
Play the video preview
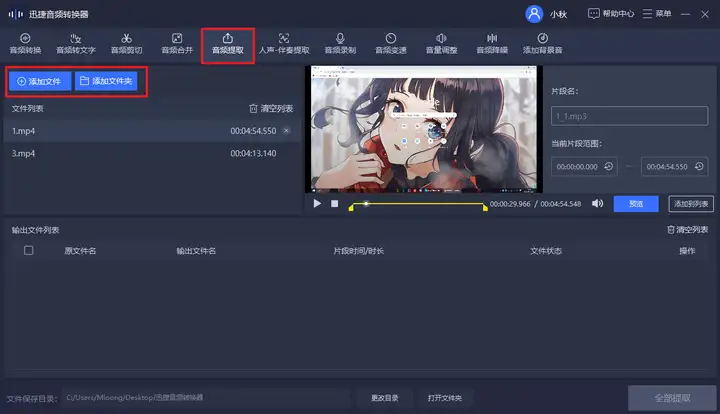click(x=317, y=203)
